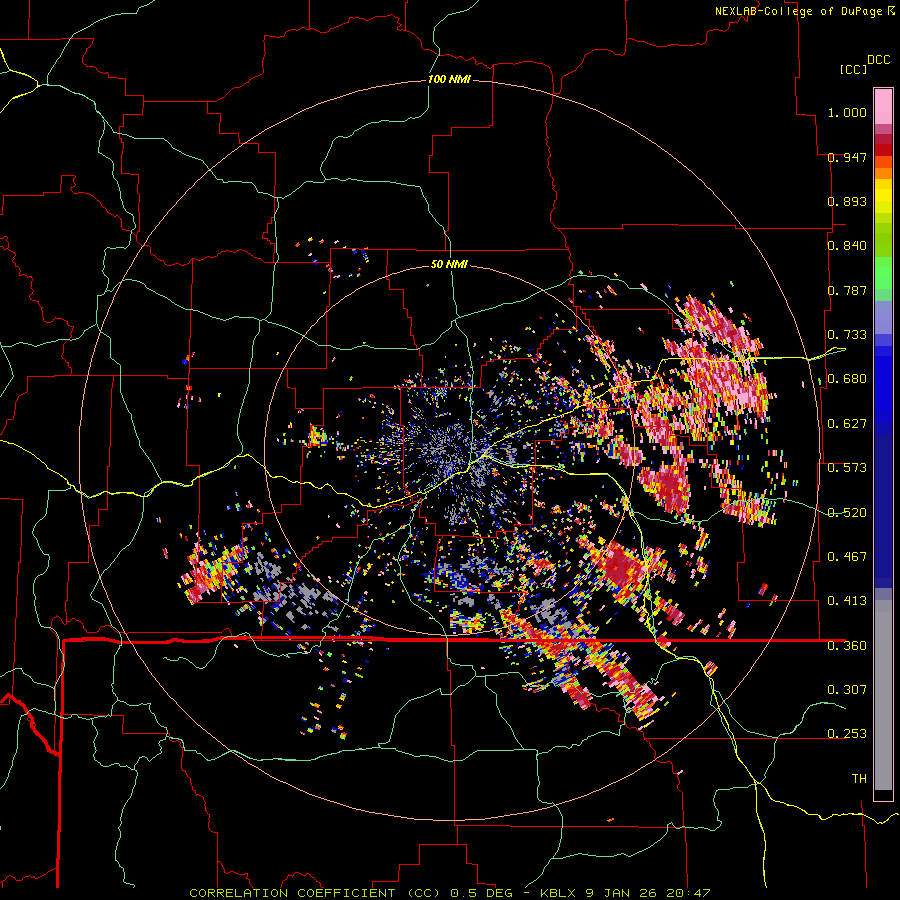This screenshot has width=900, height=900.
Task: Click the 0.627 scale value
Action: coord(847,424)
